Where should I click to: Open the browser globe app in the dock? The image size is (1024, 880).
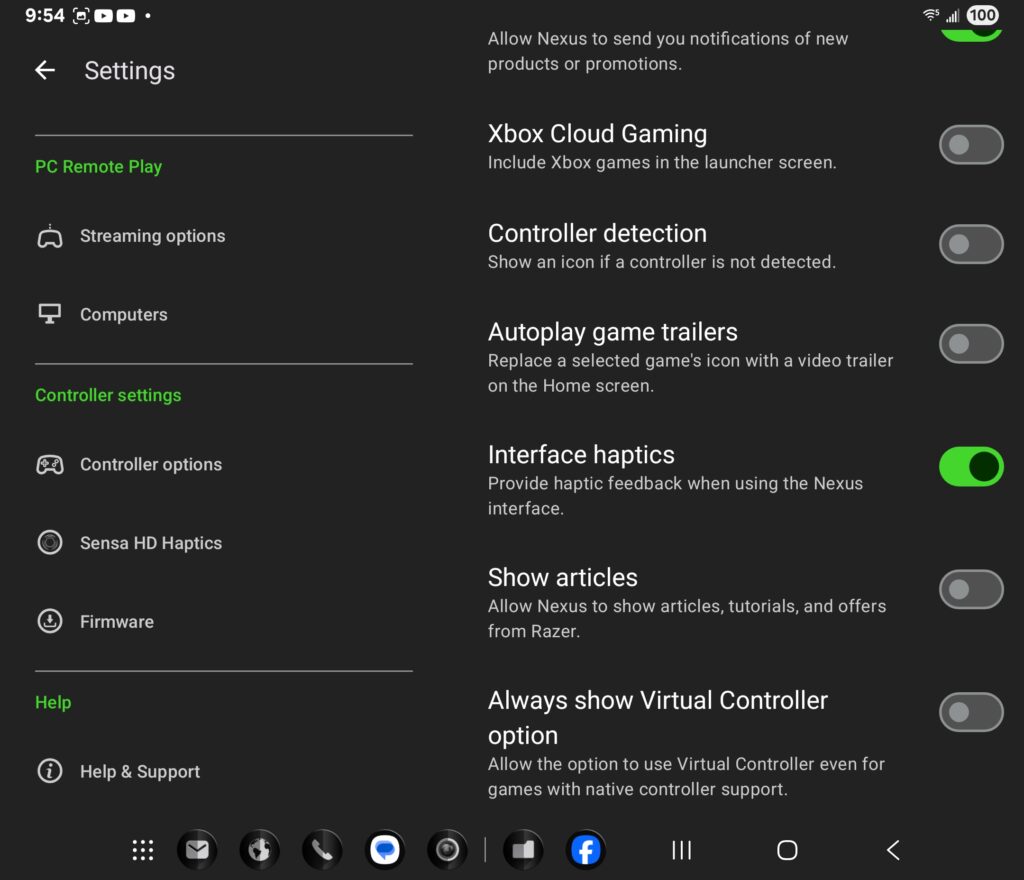(259, 850)
